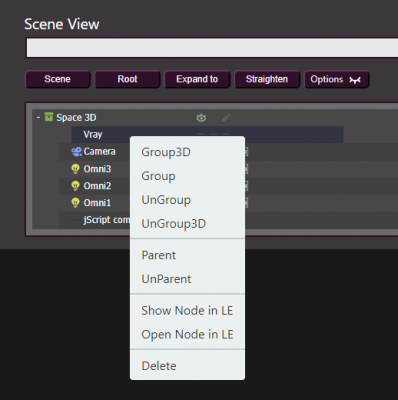The width and height of the screenshot is (398, 400).
Task: Select the jScript tree item
Action: click(106, 220)
